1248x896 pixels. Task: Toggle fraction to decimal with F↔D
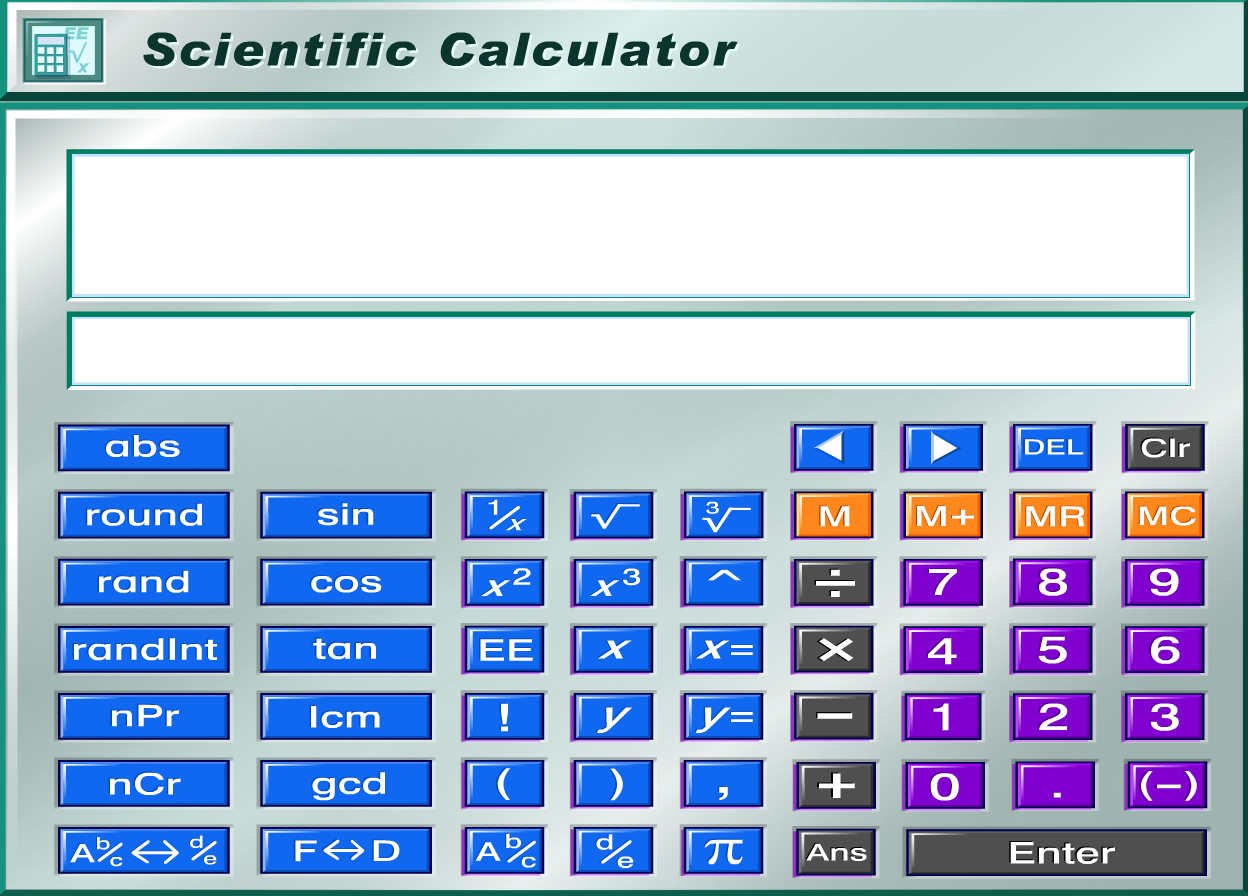point(345,851)
